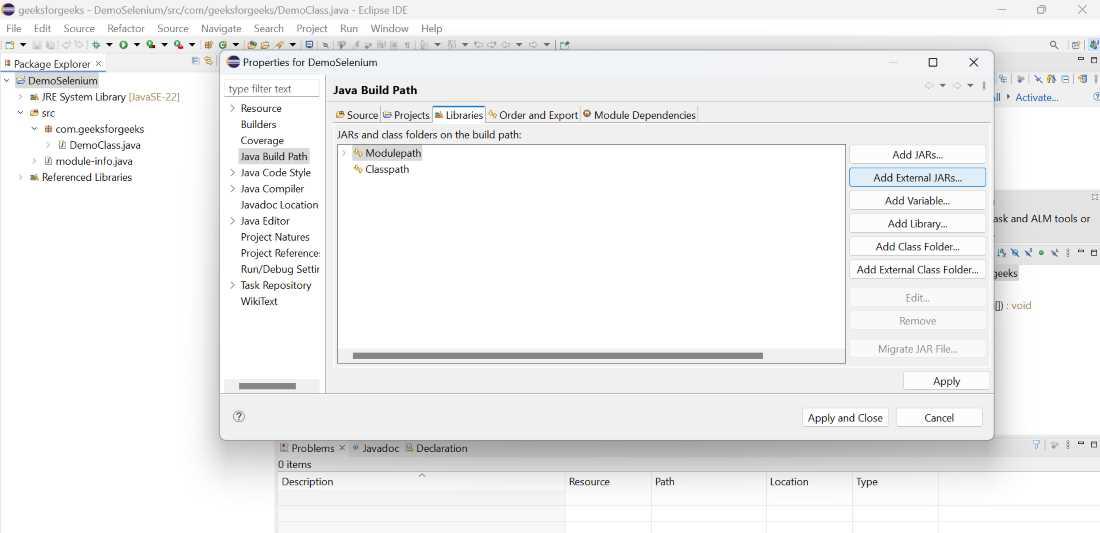Click the horizontal scrollbar in the JARs list
Screen dimensions: 1100x533
point(557,356)
